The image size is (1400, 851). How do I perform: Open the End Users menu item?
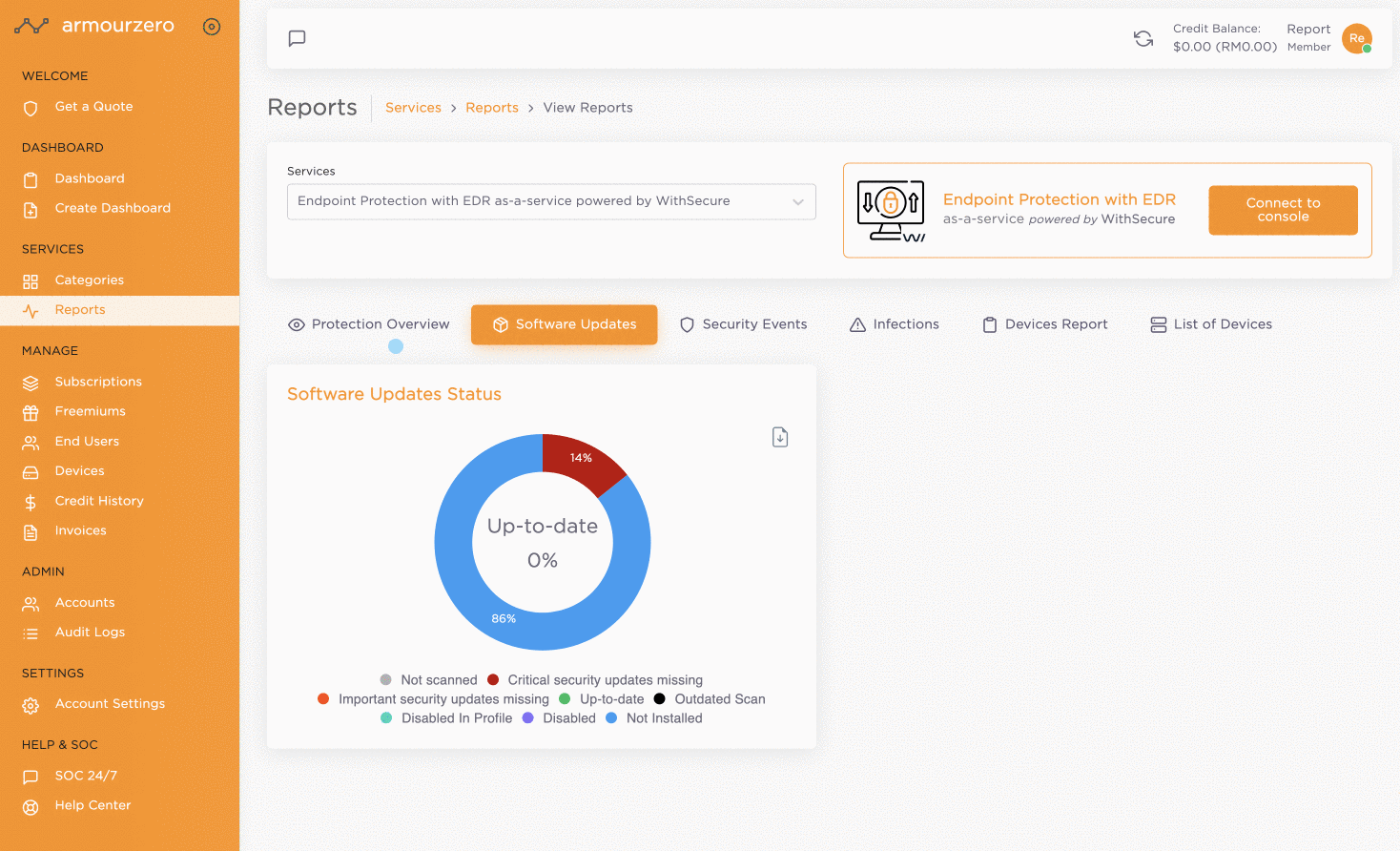[87, 442]
